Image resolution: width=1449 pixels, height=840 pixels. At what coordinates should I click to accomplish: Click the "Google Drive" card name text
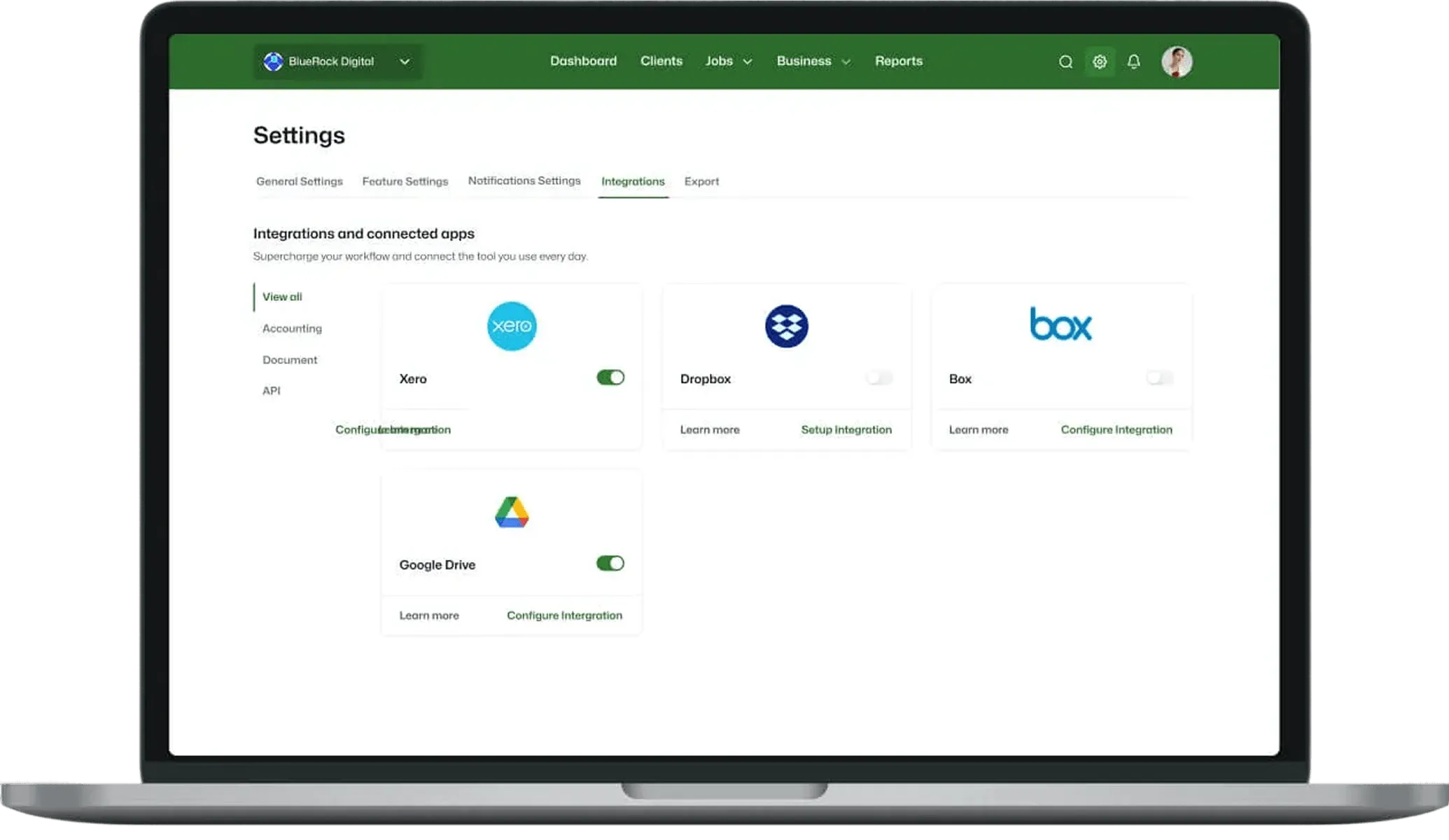pyautogui.click(x=437, y=565)
